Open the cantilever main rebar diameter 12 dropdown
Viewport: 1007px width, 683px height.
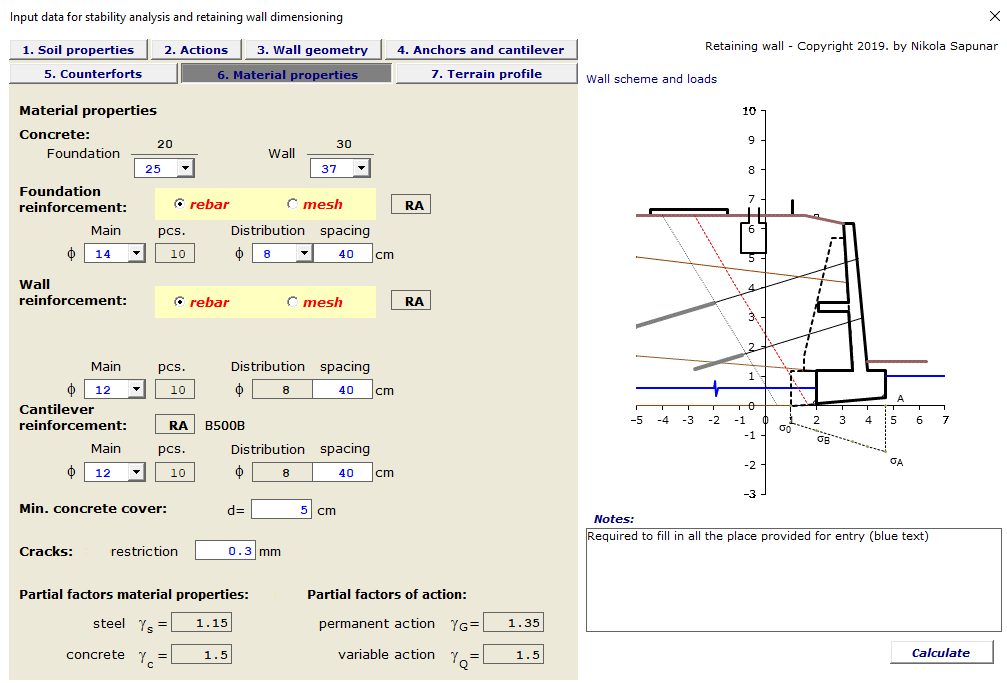pyautogui.click(x=133, y=471)
